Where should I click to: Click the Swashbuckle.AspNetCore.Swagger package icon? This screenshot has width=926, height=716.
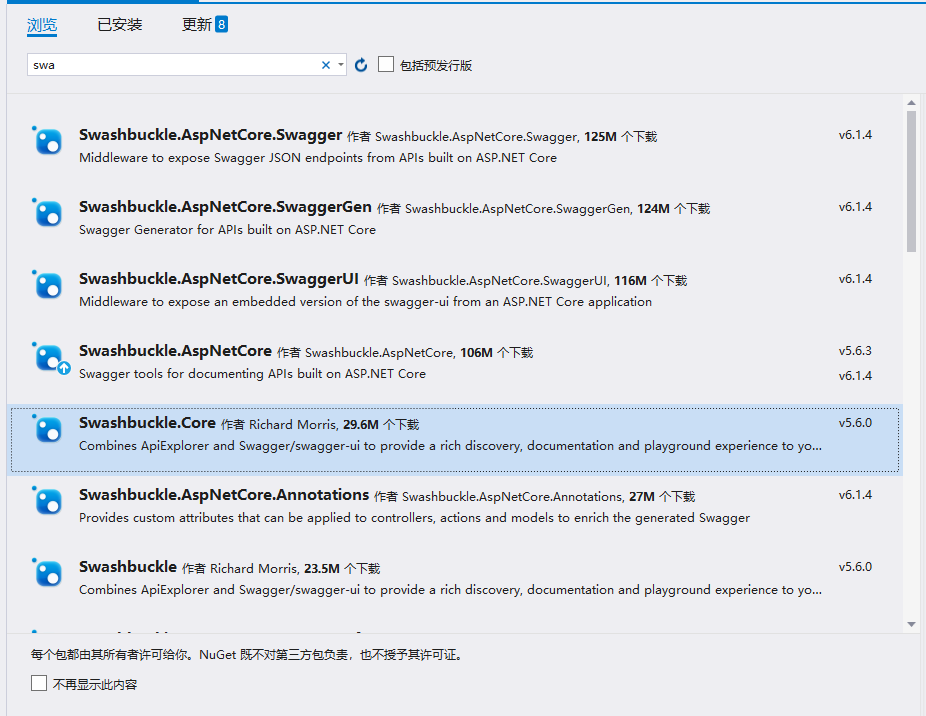point(47,142)
